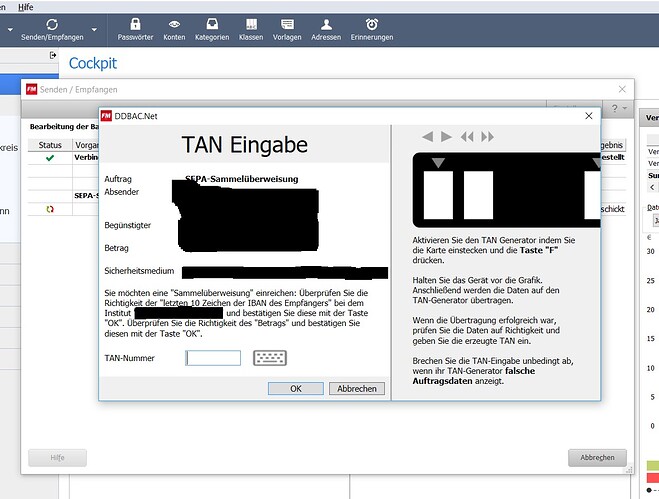The height and width of the screenshot is (499, 659).
Task: Click the Sicherheitsmedium label
Action: tap(139, 271)
